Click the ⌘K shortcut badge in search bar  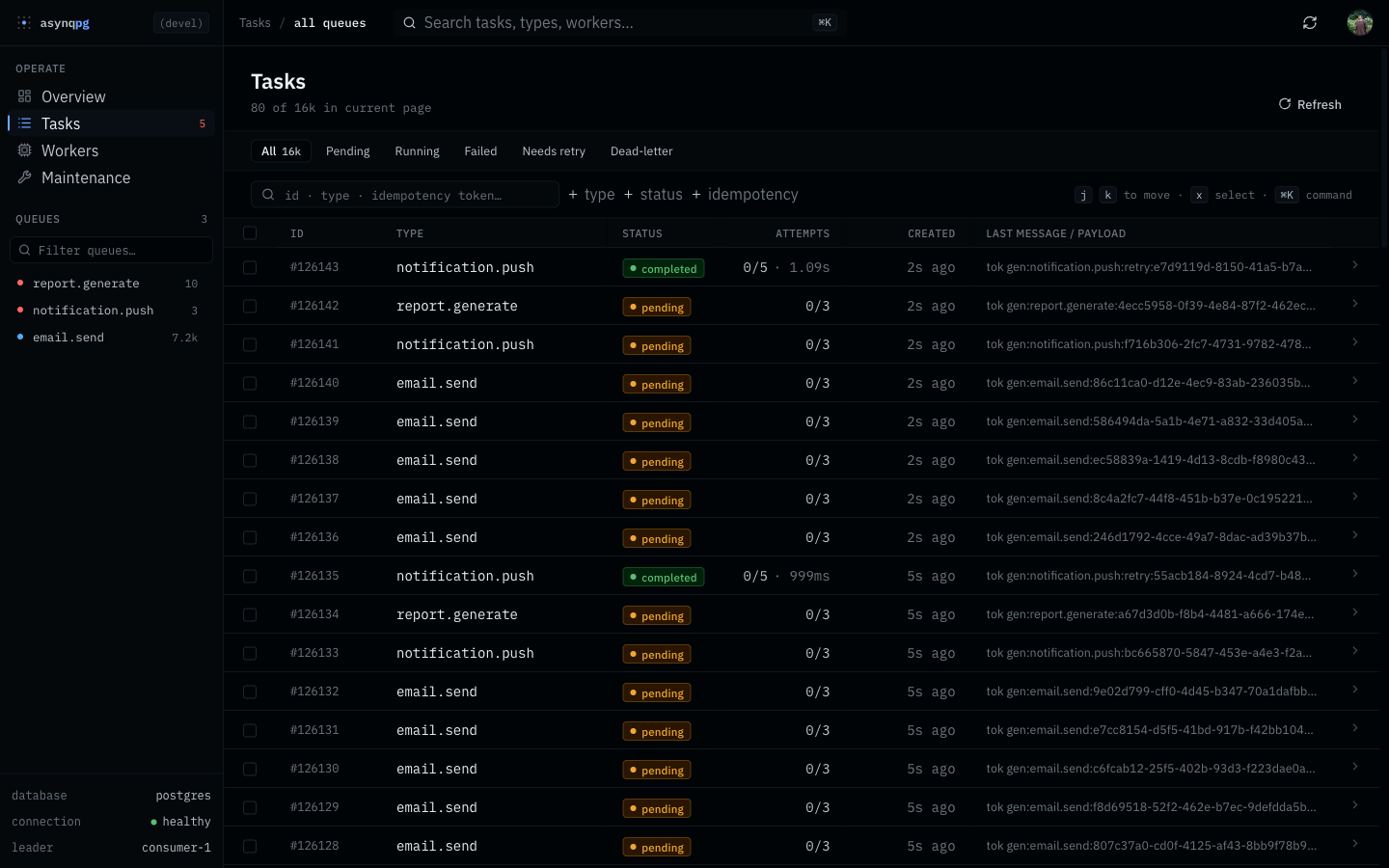[x=825, y=22]
